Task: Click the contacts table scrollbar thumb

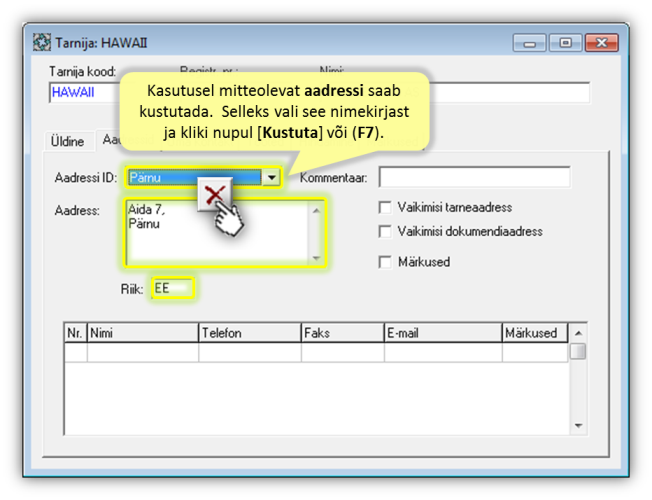Action: 578,351
